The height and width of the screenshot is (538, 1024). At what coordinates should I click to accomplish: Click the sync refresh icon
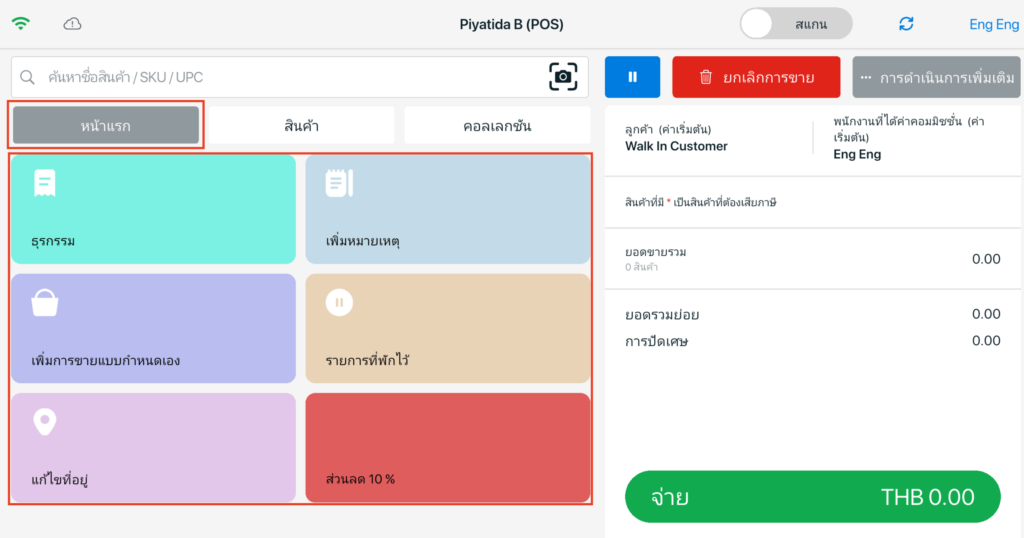coord(906,24)
